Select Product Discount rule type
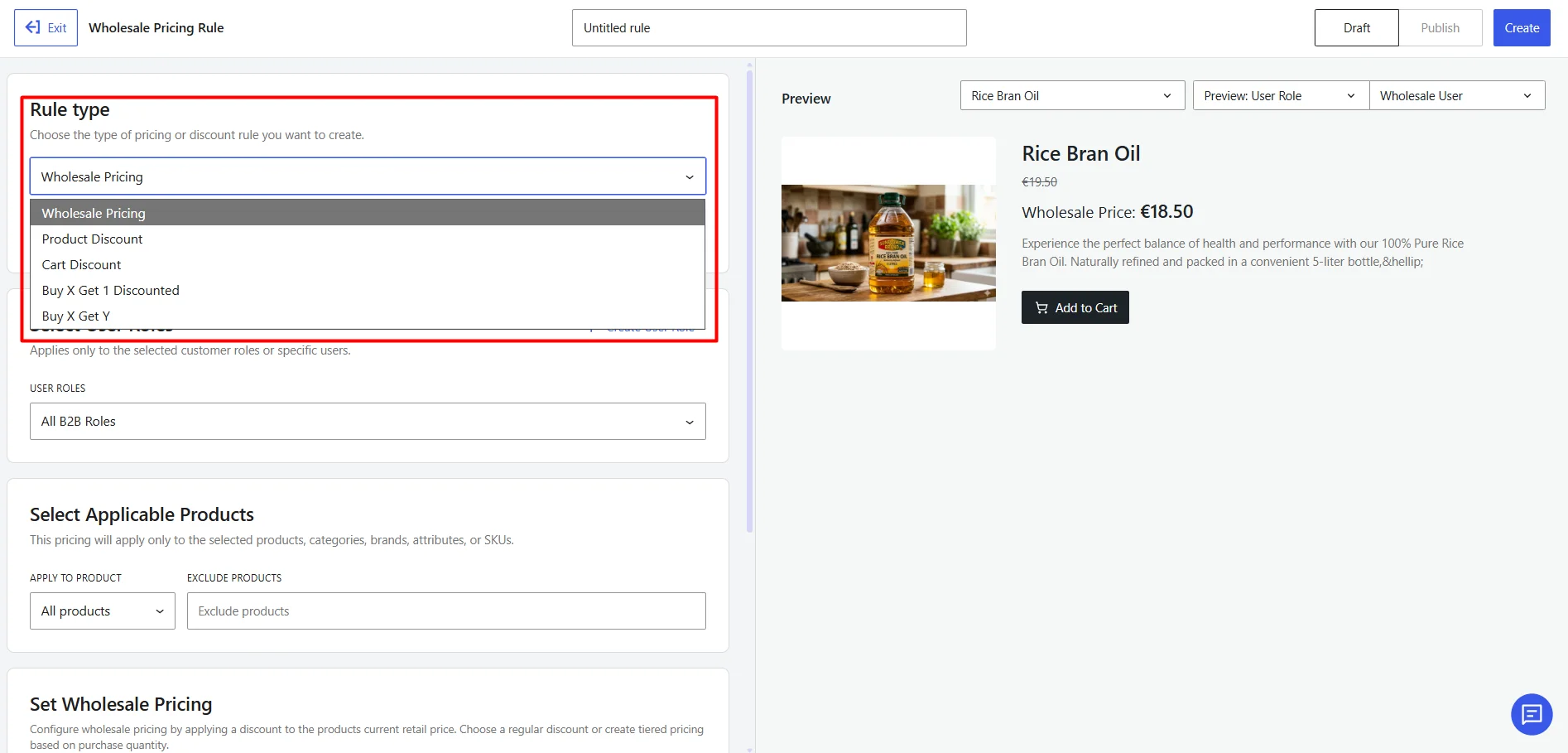This screenshot has width=1568, height=753. tap(368, 239)
